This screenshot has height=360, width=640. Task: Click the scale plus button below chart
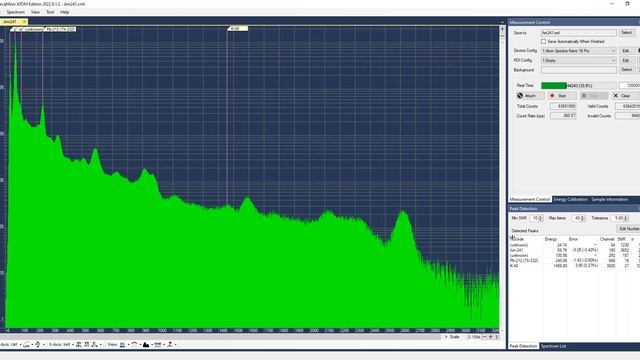pos(491,337)
